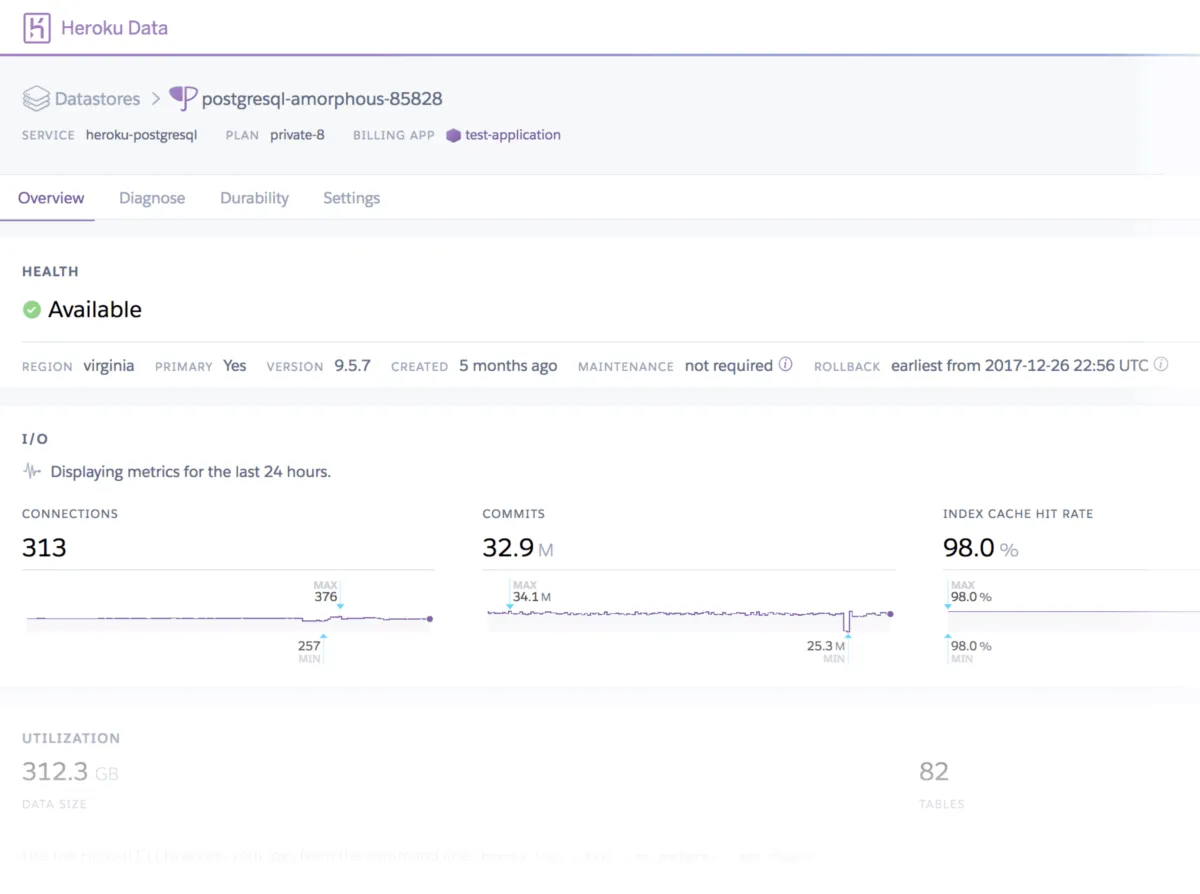Open the Durability tab
1200x894 pixels.
point(254,198)
